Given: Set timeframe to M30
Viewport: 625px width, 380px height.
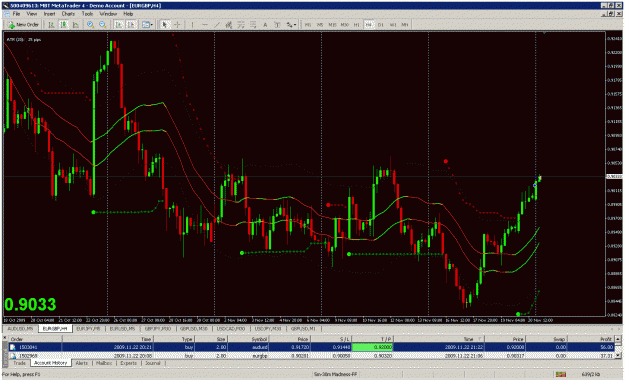Looking at the screenshot, I should click(x=344, y=25).
